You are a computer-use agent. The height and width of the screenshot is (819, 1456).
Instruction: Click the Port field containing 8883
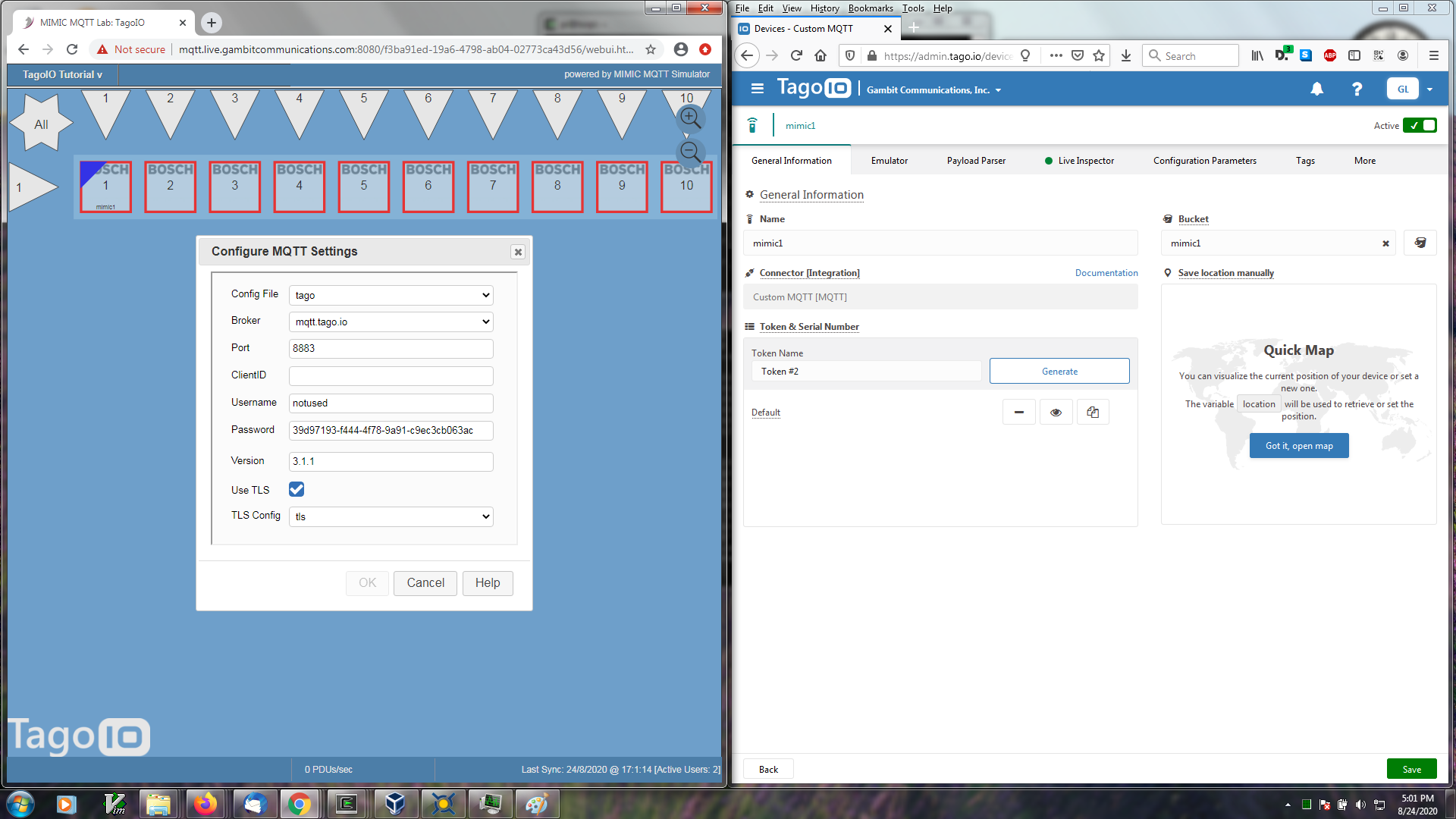coord(391,349)
